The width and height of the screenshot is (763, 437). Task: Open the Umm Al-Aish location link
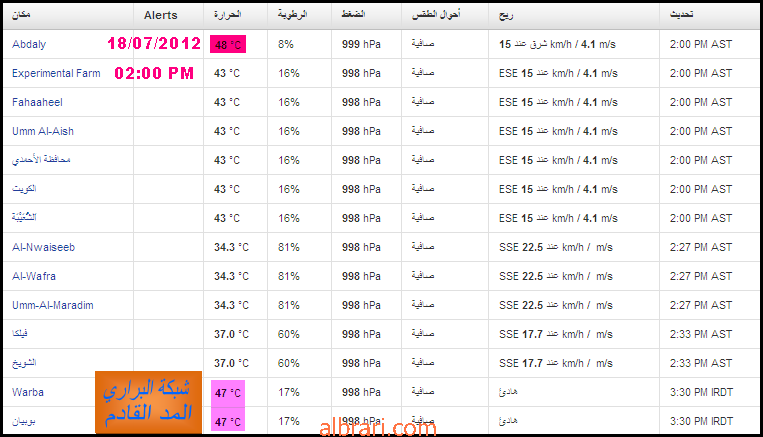(x=43, y=131)
